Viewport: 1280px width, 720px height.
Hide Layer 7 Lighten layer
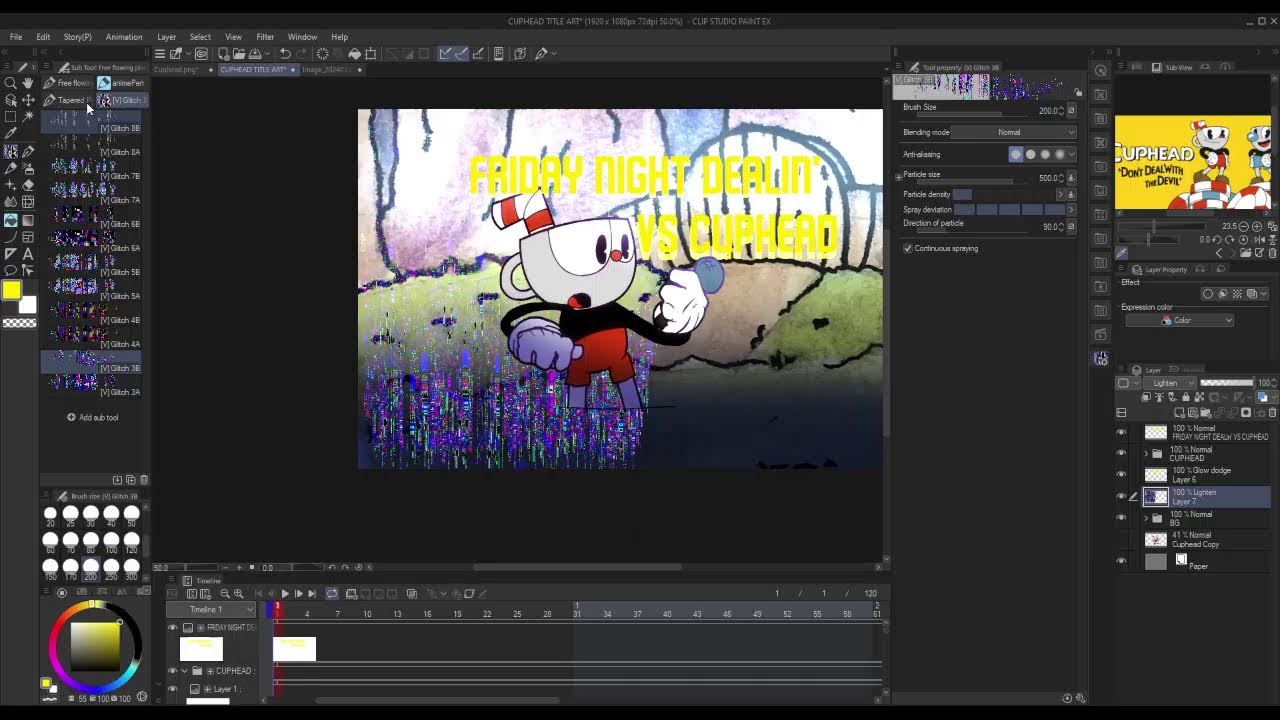coord(1121,496)
